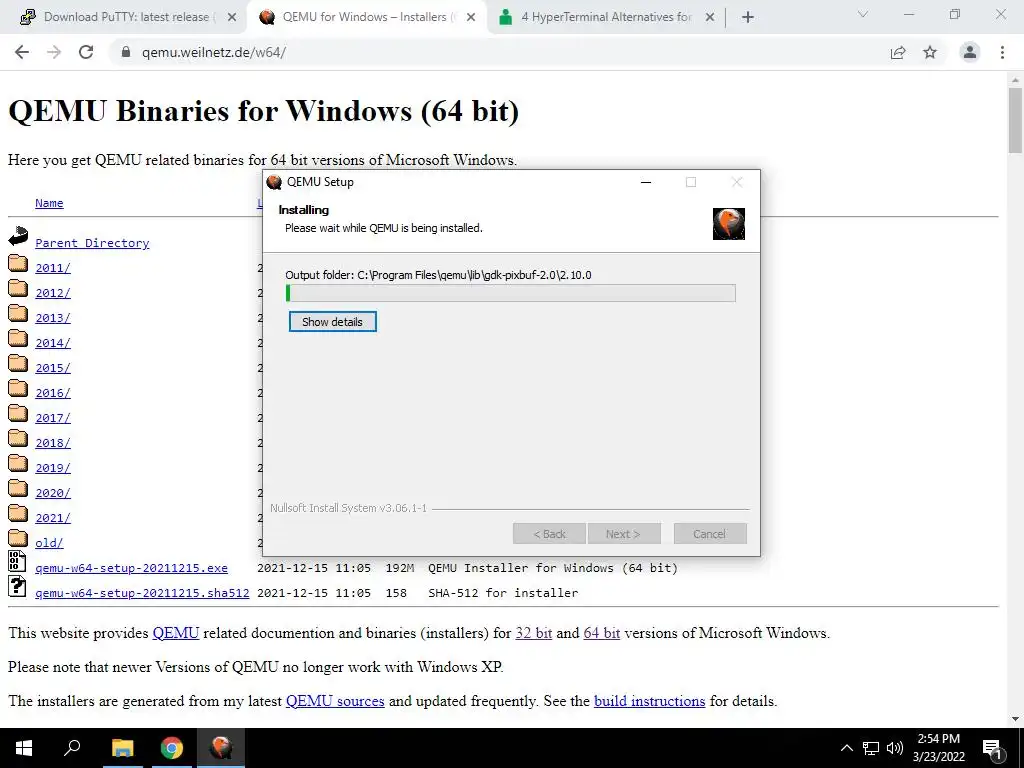Click the browser Forward arrow

[x=54, y=52]
